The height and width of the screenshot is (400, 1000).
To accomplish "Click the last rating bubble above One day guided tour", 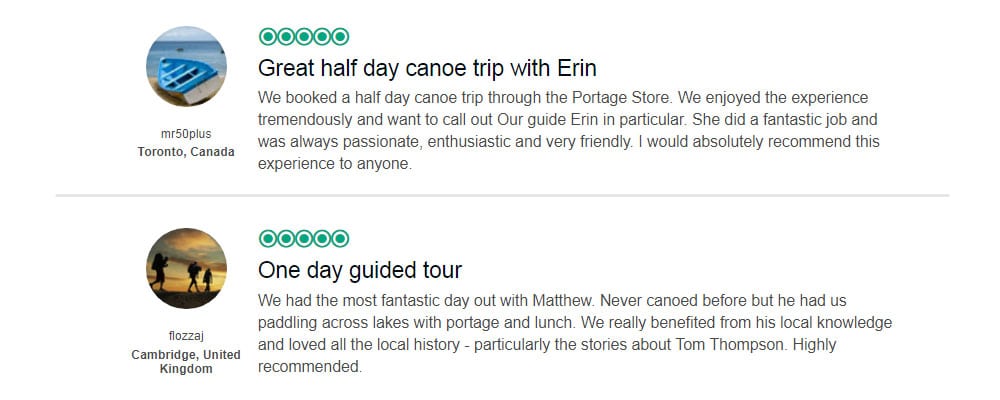I will coord(340,238).
